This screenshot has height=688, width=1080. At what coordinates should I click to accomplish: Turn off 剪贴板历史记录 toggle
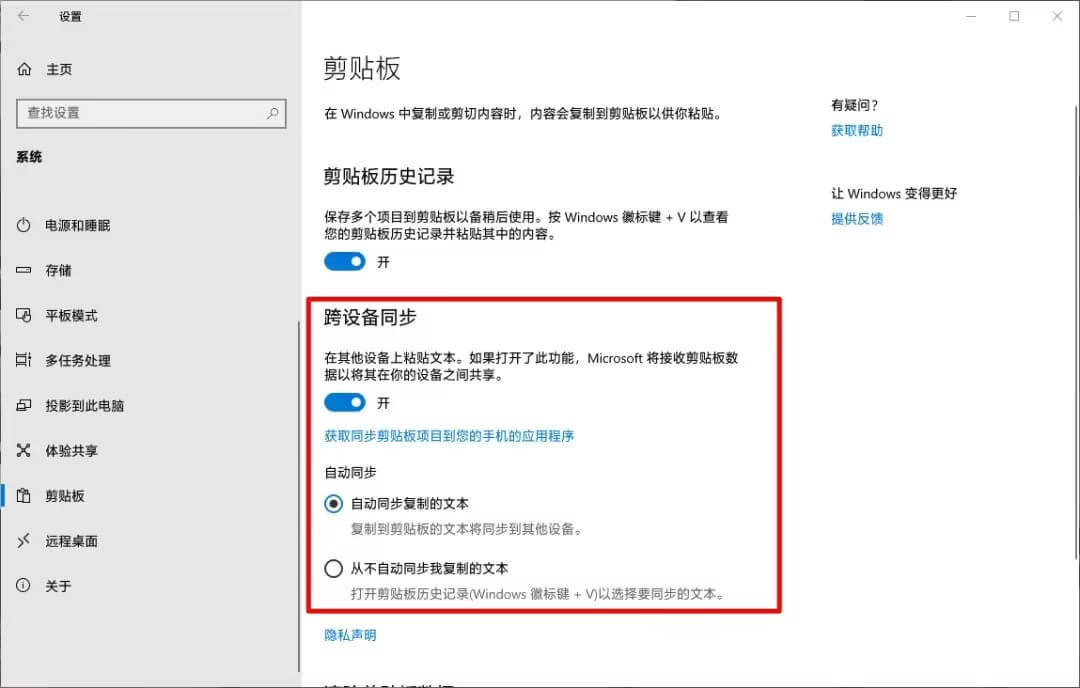(x=345, y=261)
